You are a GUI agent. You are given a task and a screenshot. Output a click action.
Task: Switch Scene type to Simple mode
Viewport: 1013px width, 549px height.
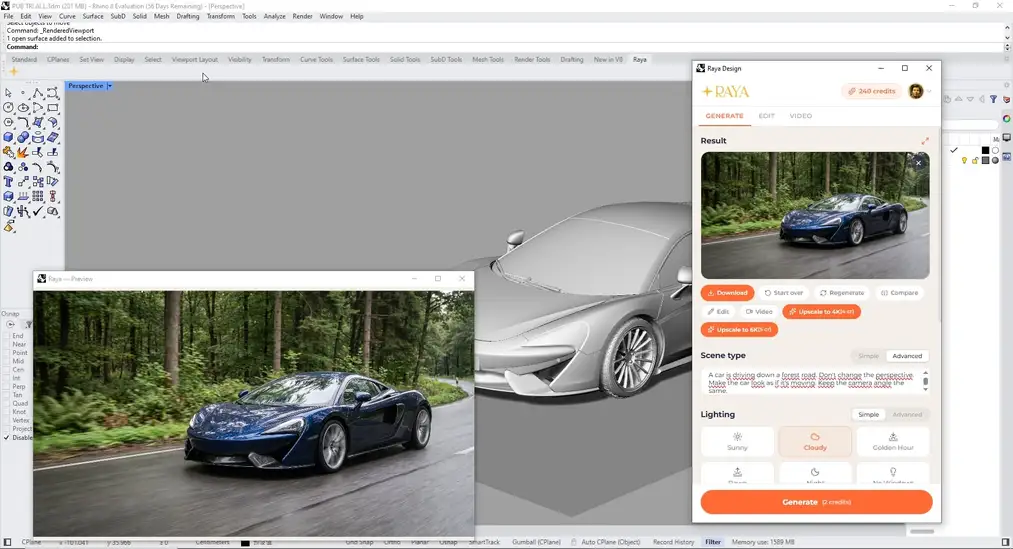coord(868,356)
